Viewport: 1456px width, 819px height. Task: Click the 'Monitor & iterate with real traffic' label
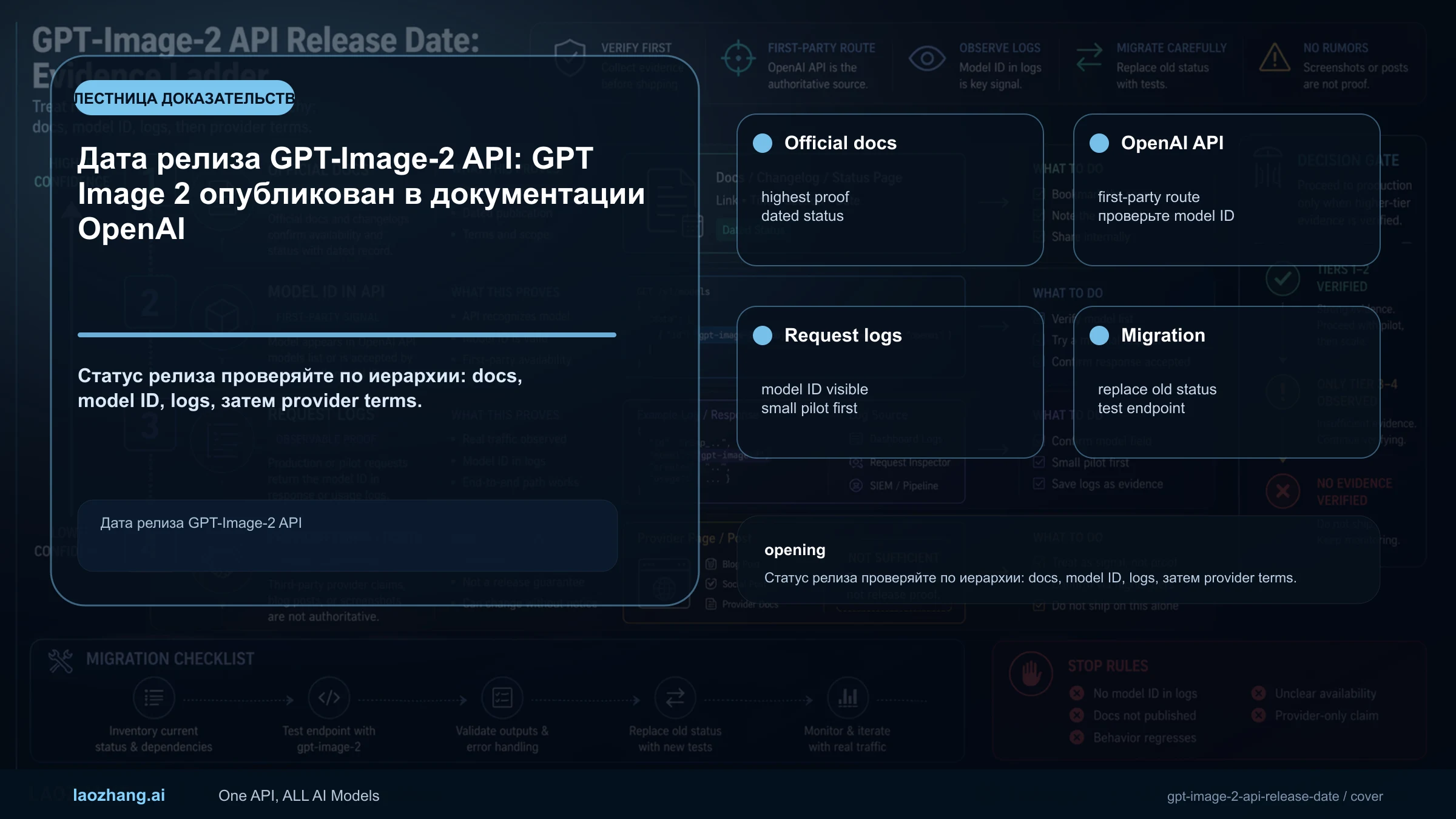(x=848, y=739)
